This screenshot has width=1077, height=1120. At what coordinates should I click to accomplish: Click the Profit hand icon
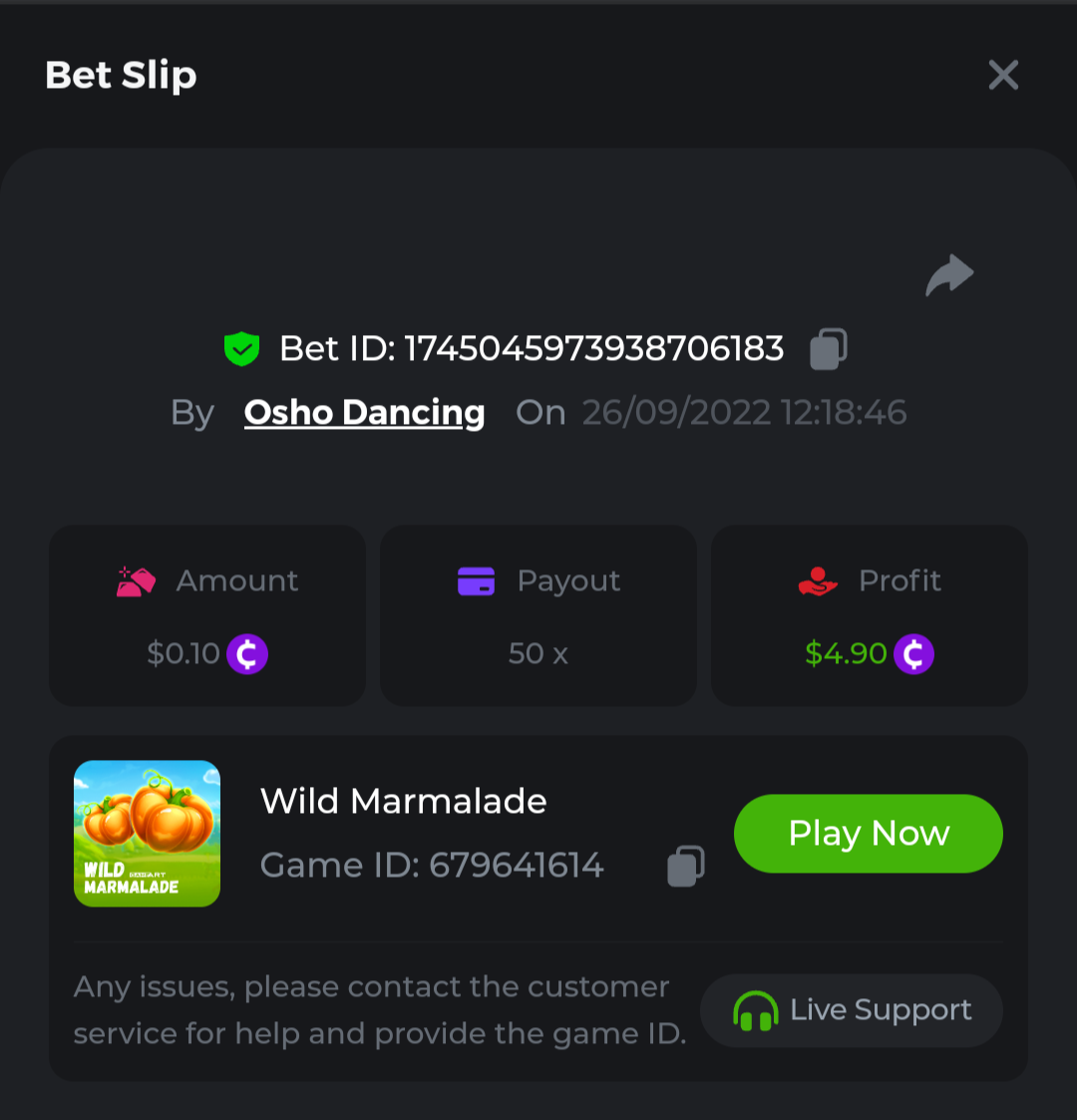(x=818, y=581)
